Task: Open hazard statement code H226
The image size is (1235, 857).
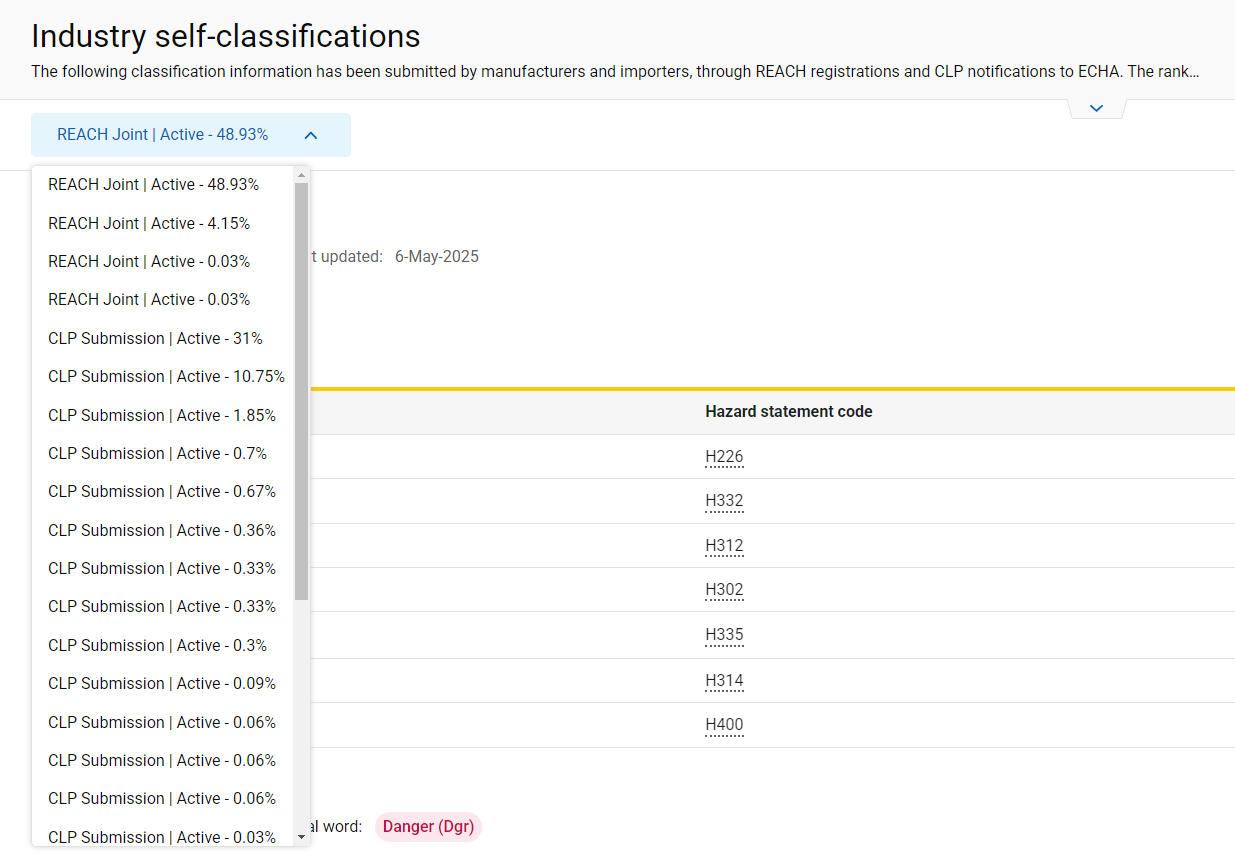Action: (x=724, y=457)
